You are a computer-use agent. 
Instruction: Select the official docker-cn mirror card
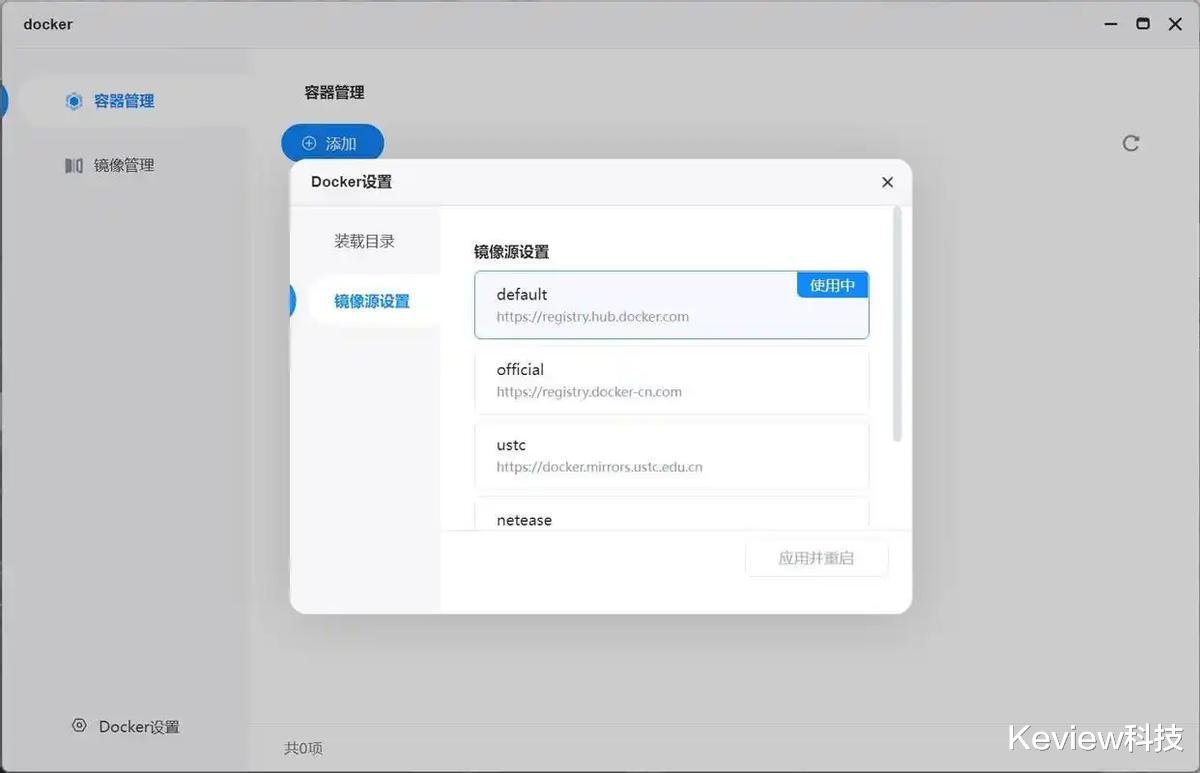coord(671,380)
